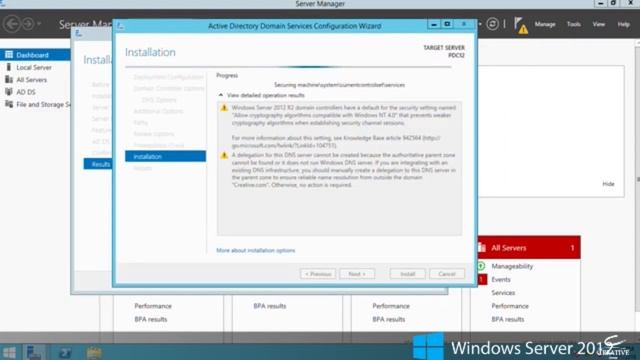Open the notifications flag with warning

[520, 25]
